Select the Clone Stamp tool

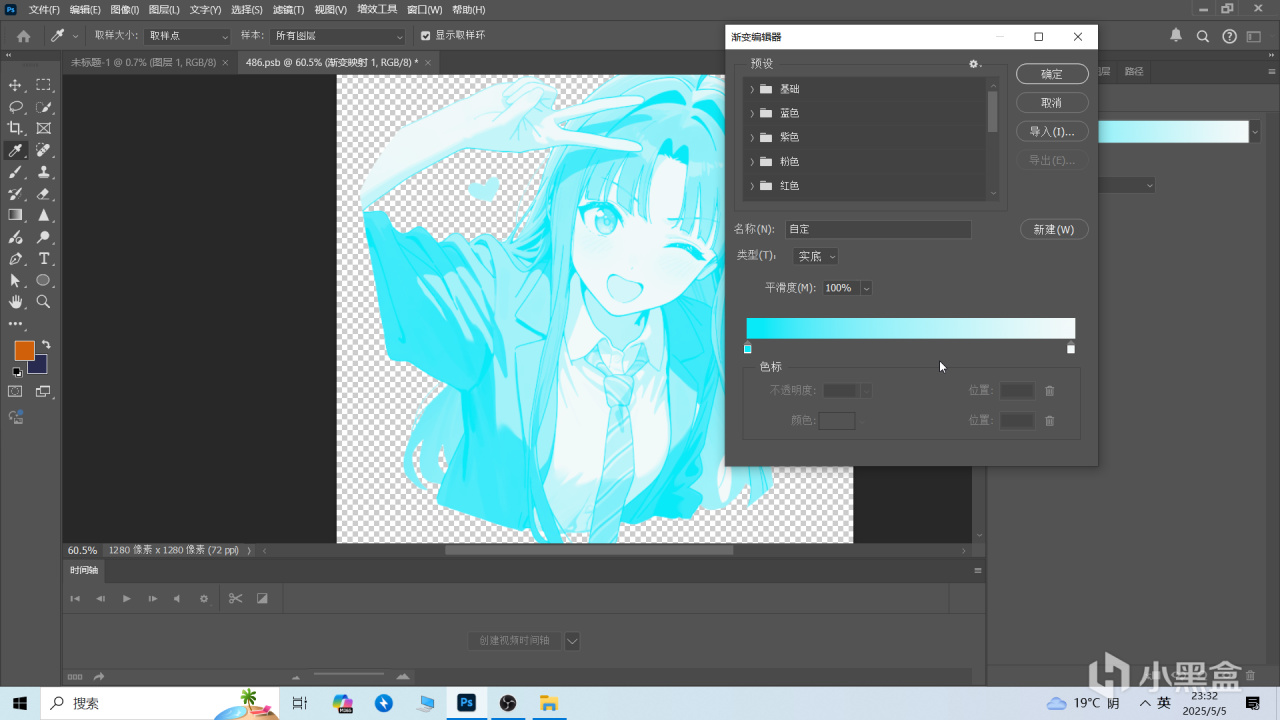(44, 172)
